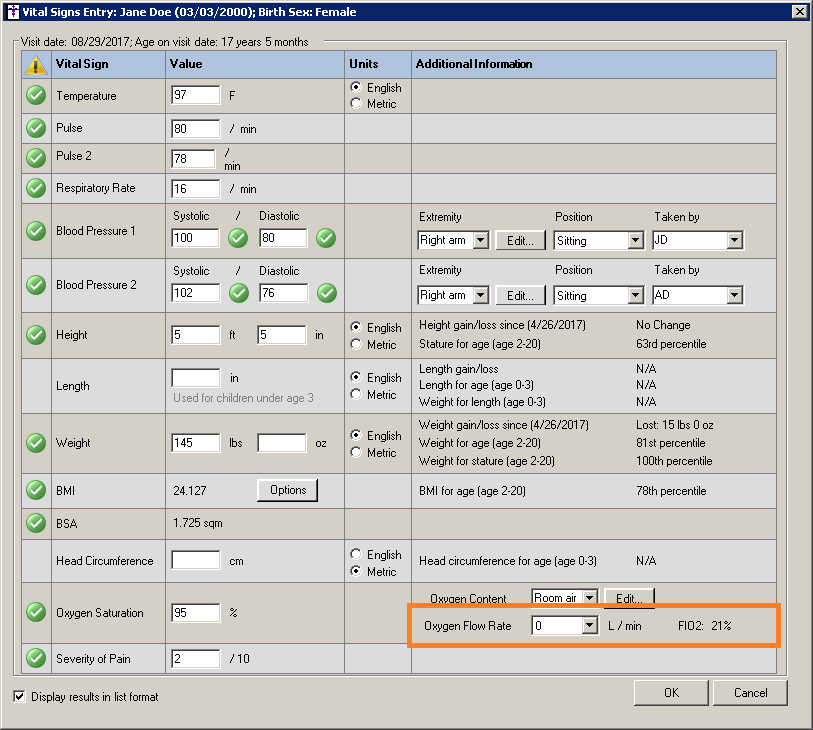Select English units for Head Circumference
The width and height of the screenshot is (813, 730).
(x=356, y=555)
